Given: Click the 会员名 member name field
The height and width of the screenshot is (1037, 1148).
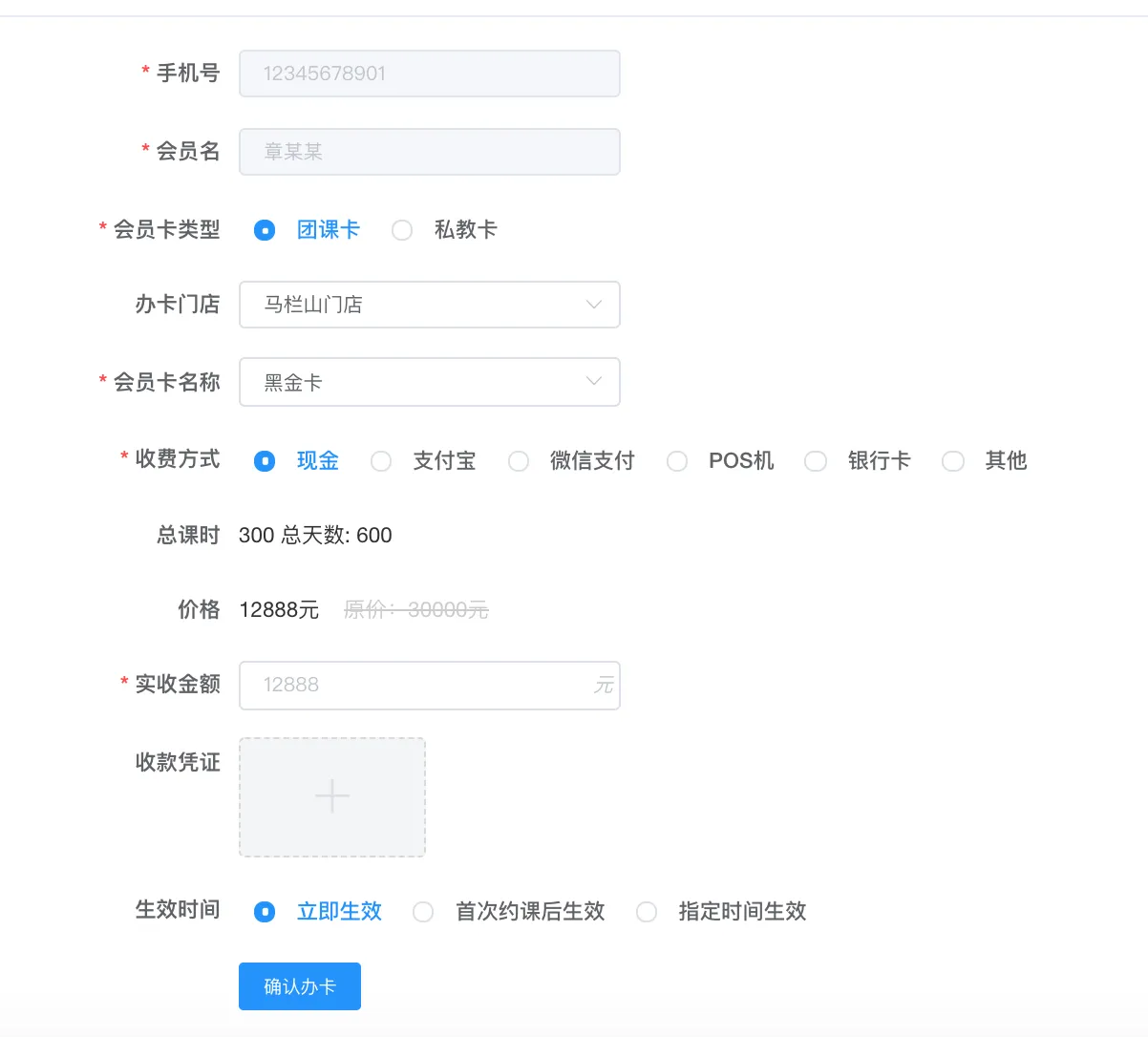Looking at the screenshot, I should 429,152.
